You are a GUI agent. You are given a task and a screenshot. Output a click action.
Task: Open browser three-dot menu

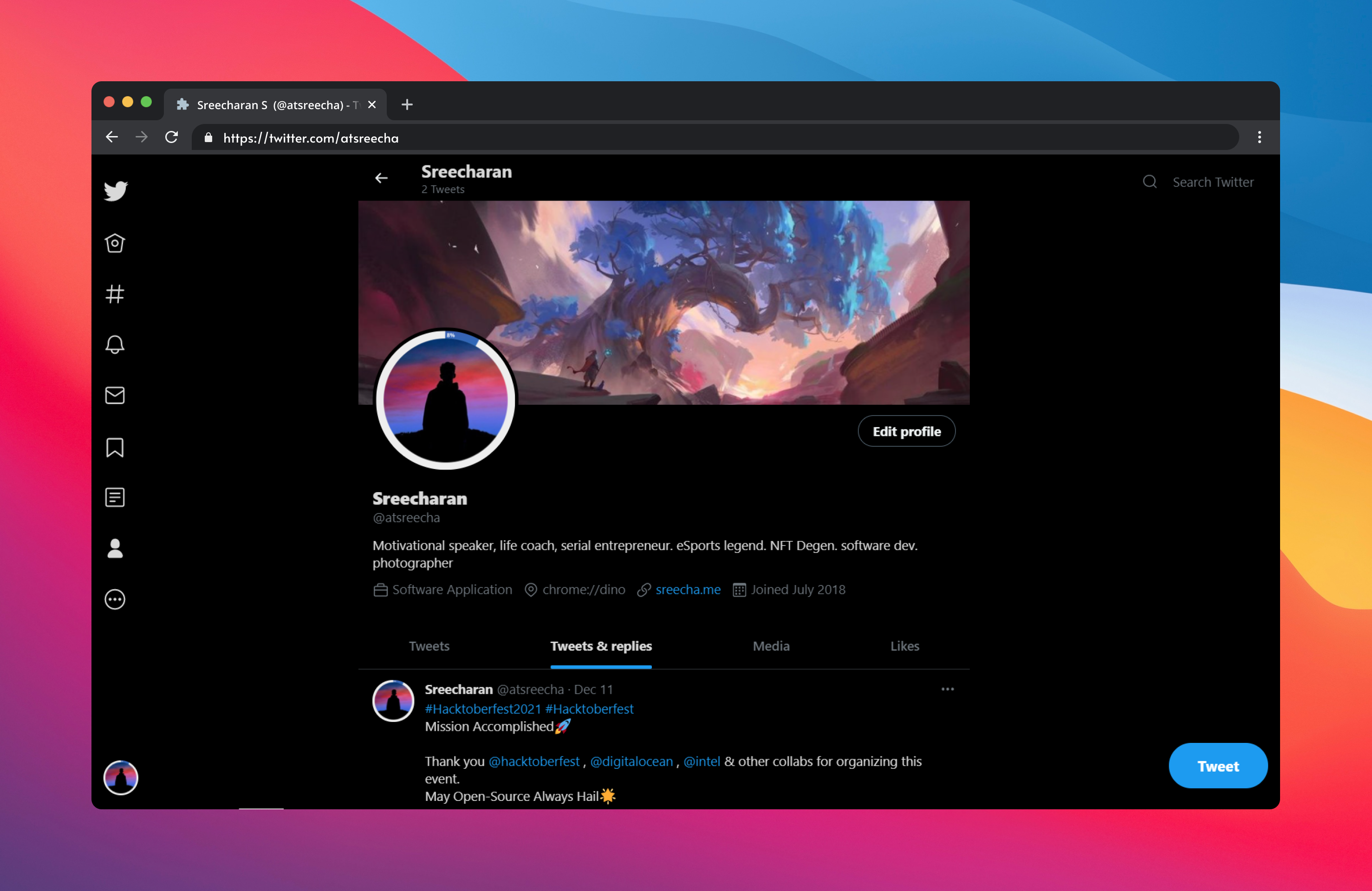(x=1259, y=137)
